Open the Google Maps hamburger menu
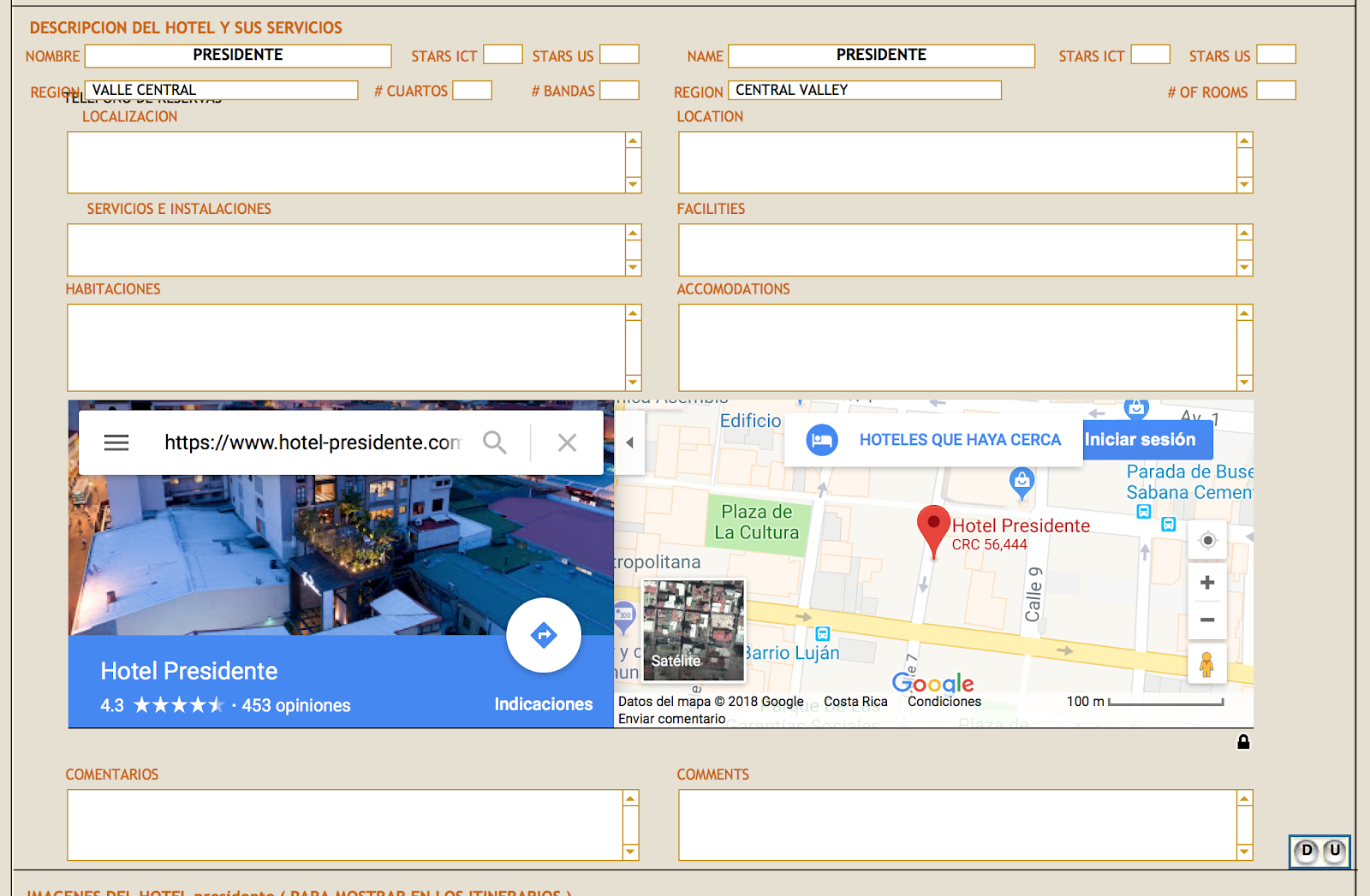The height and width of the screenshot is (896, 1370). (x=116, y=442)
